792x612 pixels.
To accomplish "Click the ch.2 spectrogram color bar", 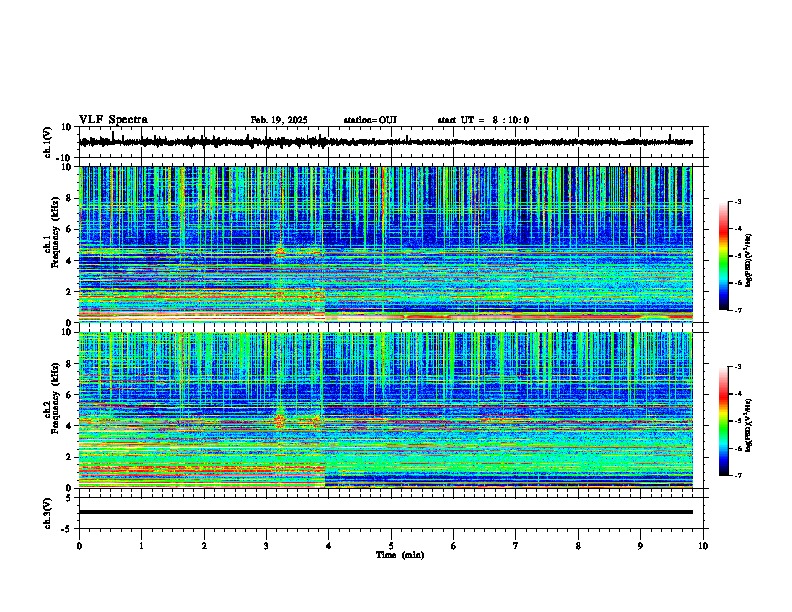I will (x=724, y=421).
